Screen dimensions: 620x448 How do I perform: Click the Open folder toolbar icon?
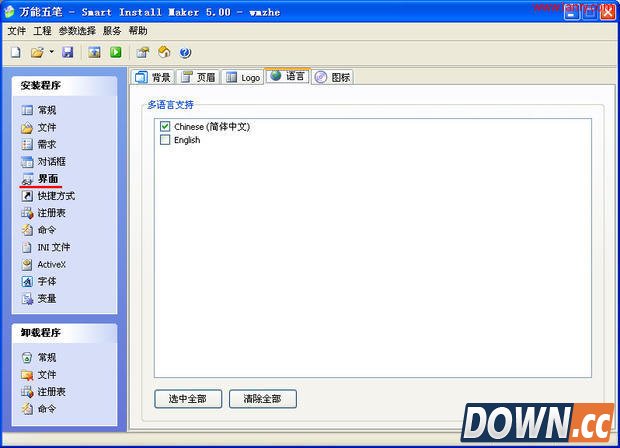coord(37,52)
